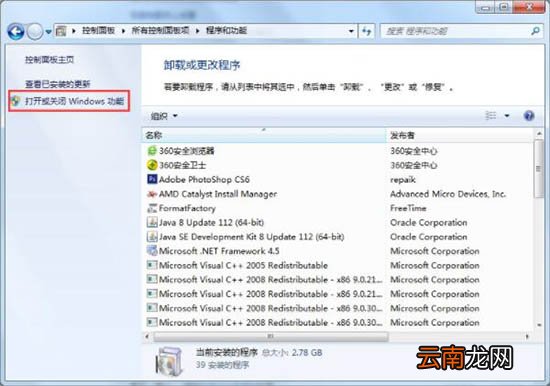The image size is (550, 386).
Task: Select 所有控制面板项 in the breadcrumb path
Action: 160,31
